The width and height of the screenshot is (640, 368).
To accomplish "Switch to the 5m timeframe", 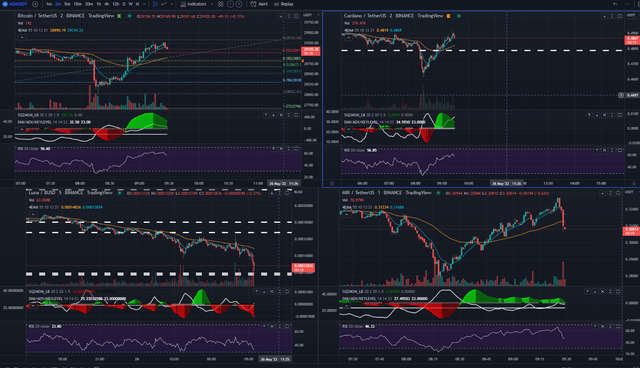I will click(67, 4).
